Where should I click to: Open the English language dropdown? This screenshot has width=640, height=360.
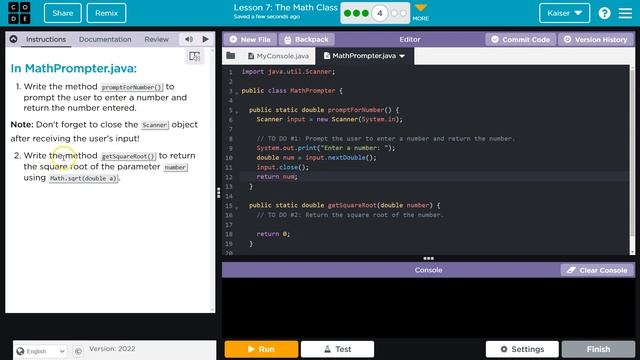click(41, 351)
